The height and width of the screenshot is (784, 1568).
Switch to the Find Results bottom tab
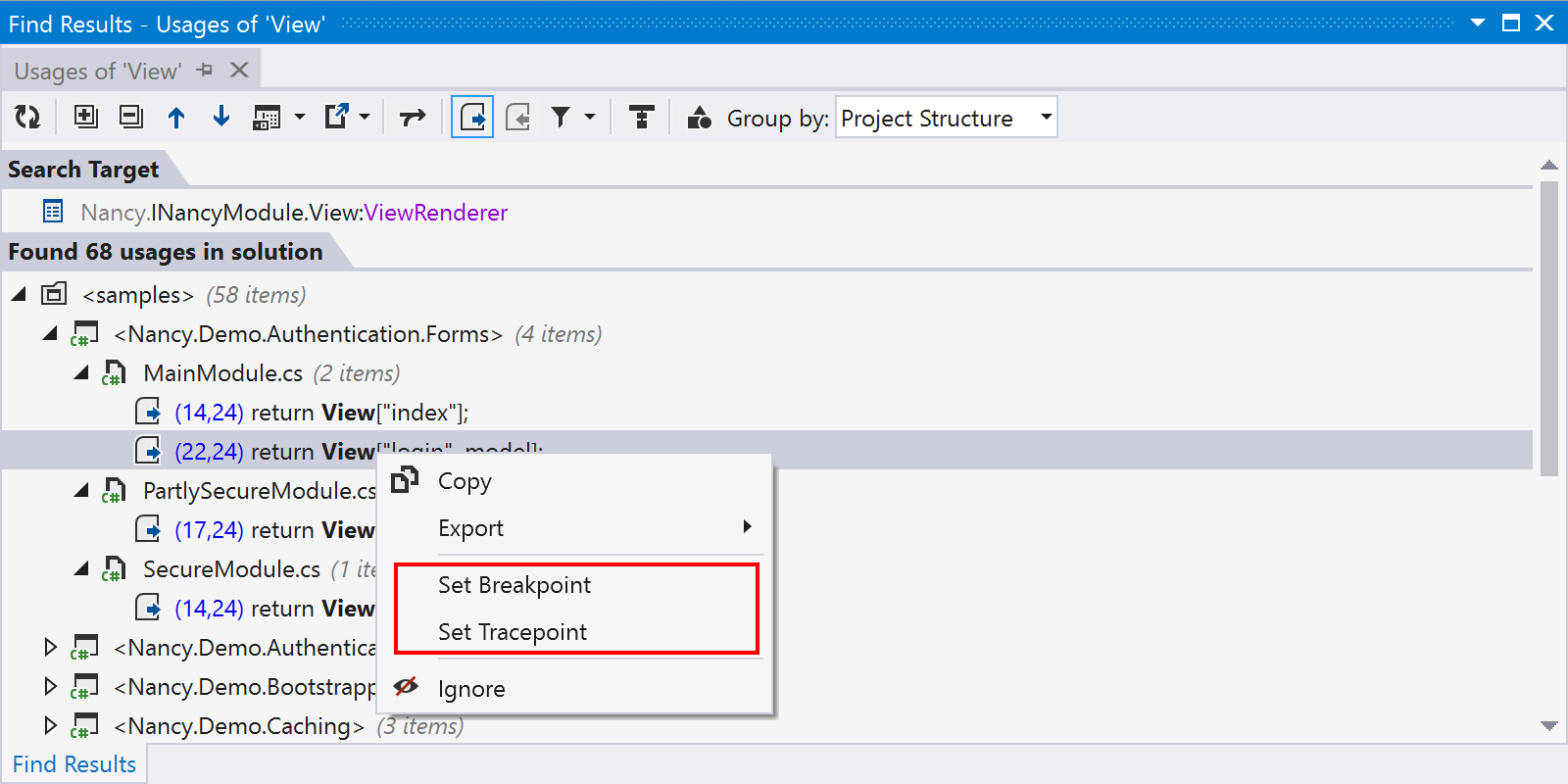(74, 764)
